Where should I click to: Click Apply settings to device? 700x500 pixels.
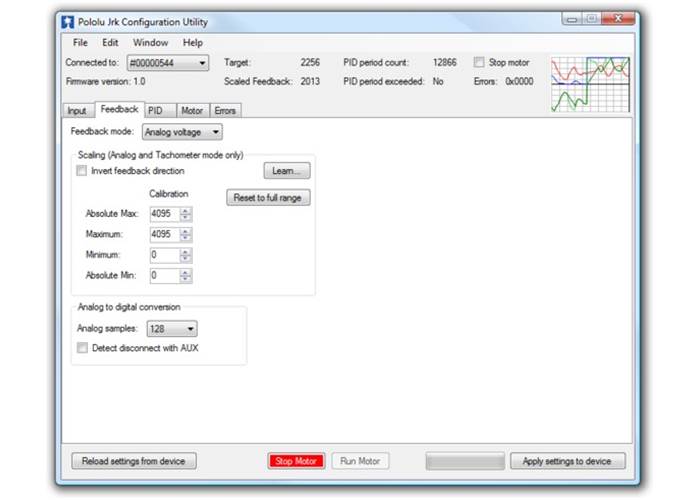[x=567, y=461]
